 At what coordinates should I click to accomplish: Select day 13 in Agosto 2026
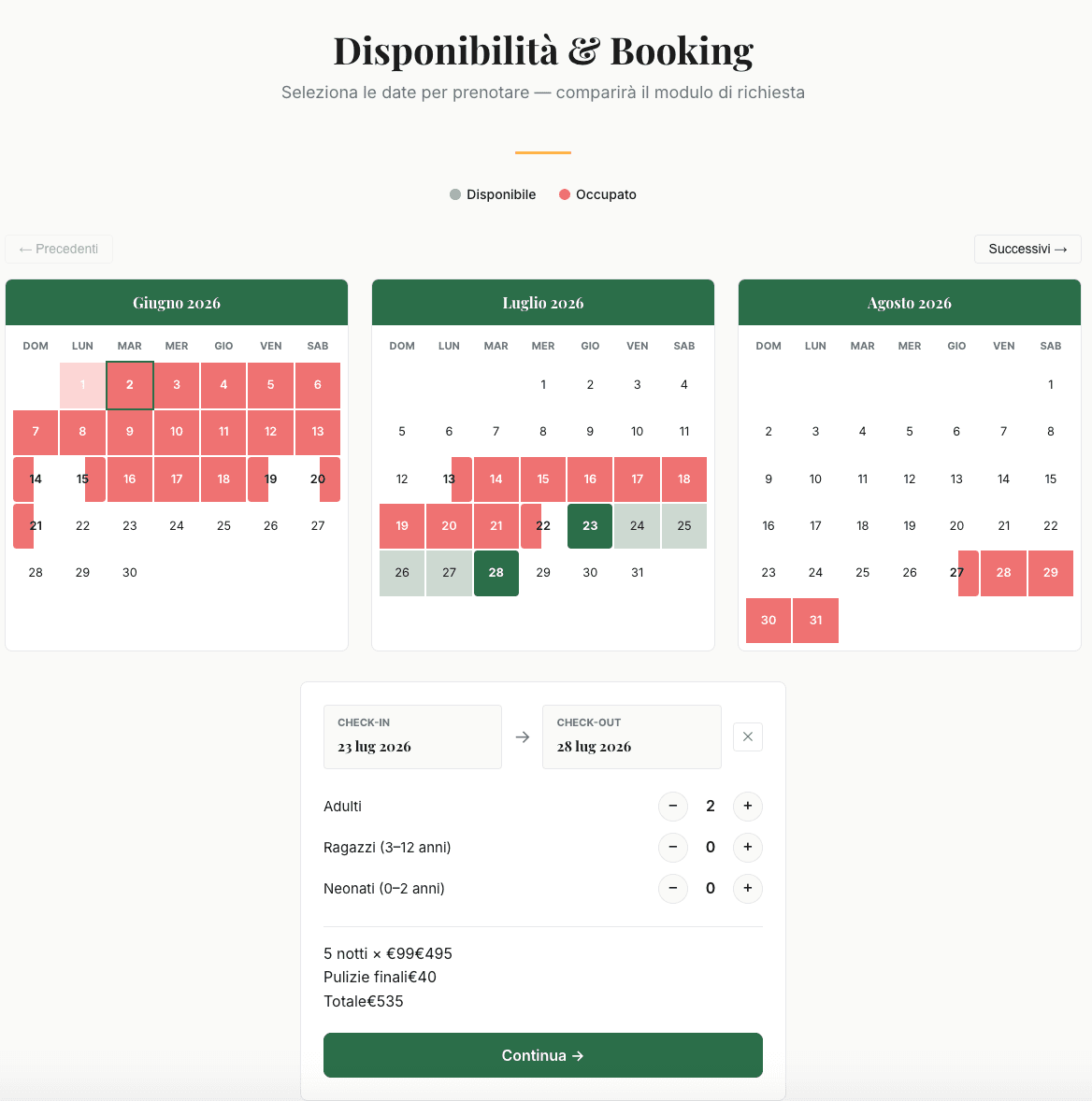point(956,479)
